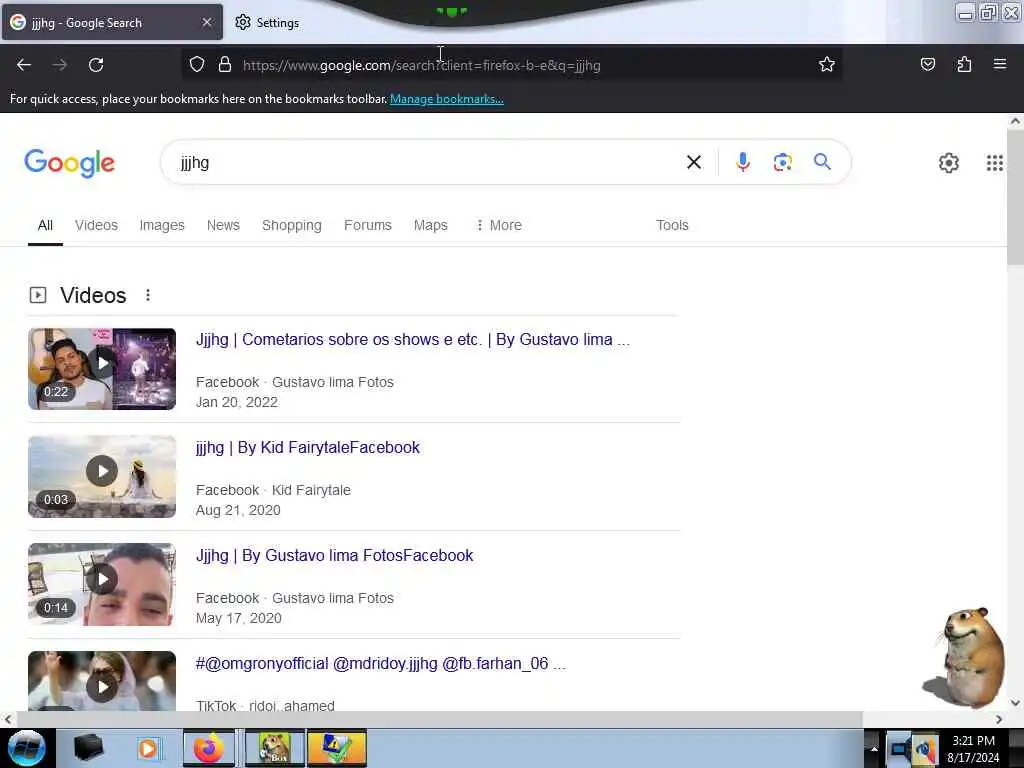This screenshot has height=768, width=1024.
Task: Expand the More search filters
Action: (499, 225)
